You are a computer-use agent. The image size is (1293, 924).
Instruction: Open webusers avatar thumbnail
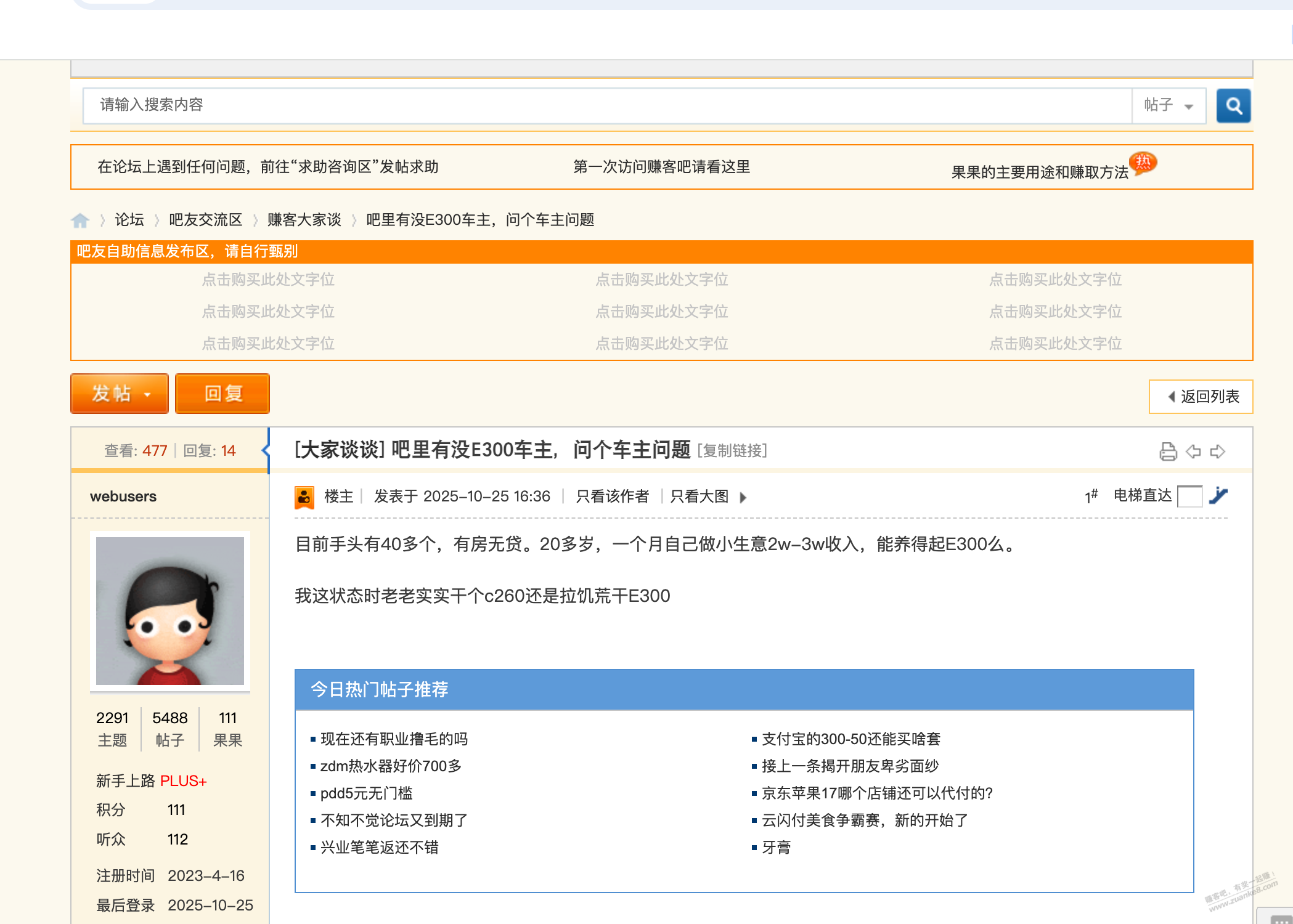[x=170, y=610]
